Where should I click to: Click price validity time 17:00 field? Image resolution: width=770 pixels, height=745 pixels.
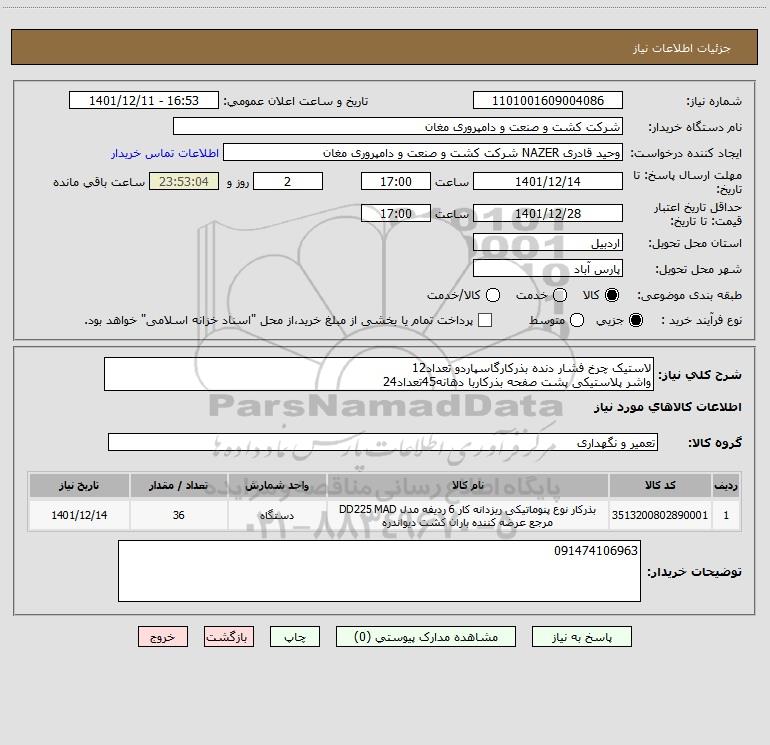tap(396, 214)
